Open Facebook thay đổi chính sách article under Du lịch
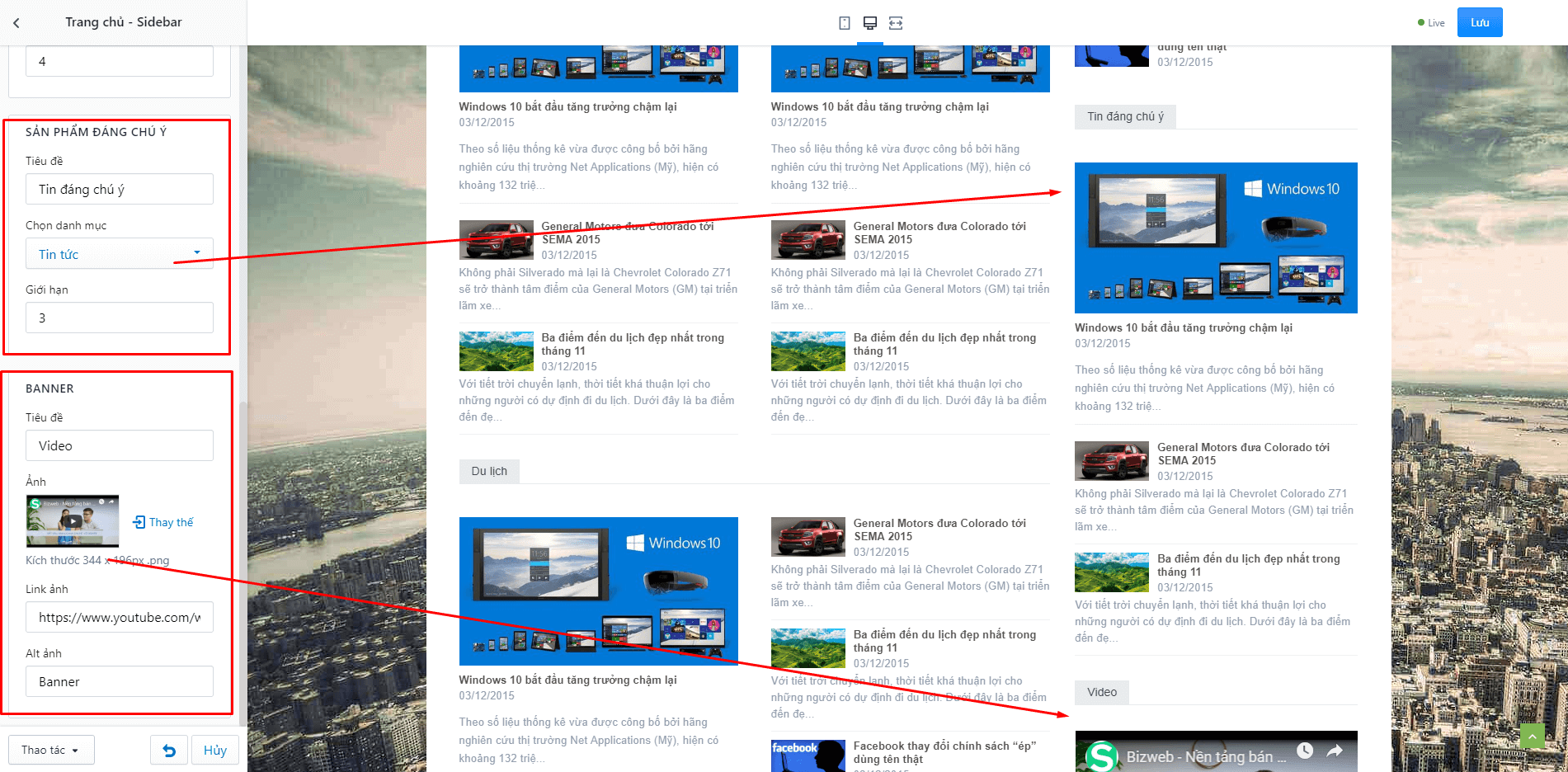 pos(944,752)
